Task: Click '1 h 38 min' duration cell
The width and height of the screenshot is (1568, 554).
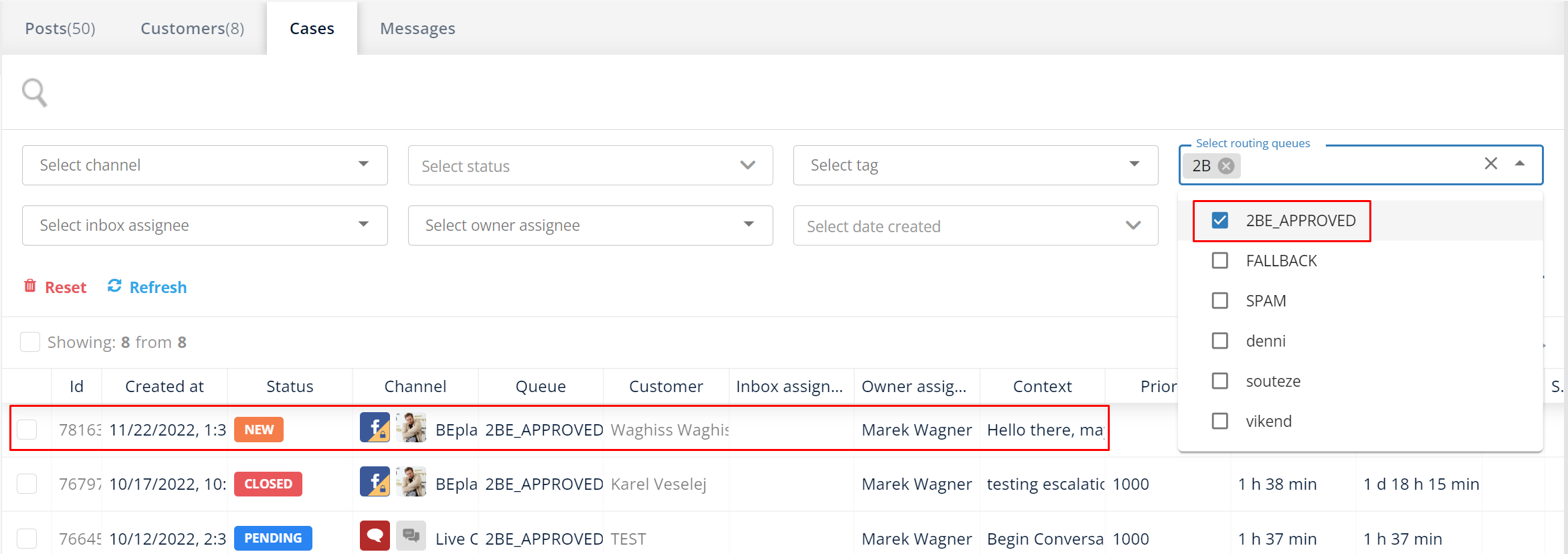Action: [x=1277, y=484]
